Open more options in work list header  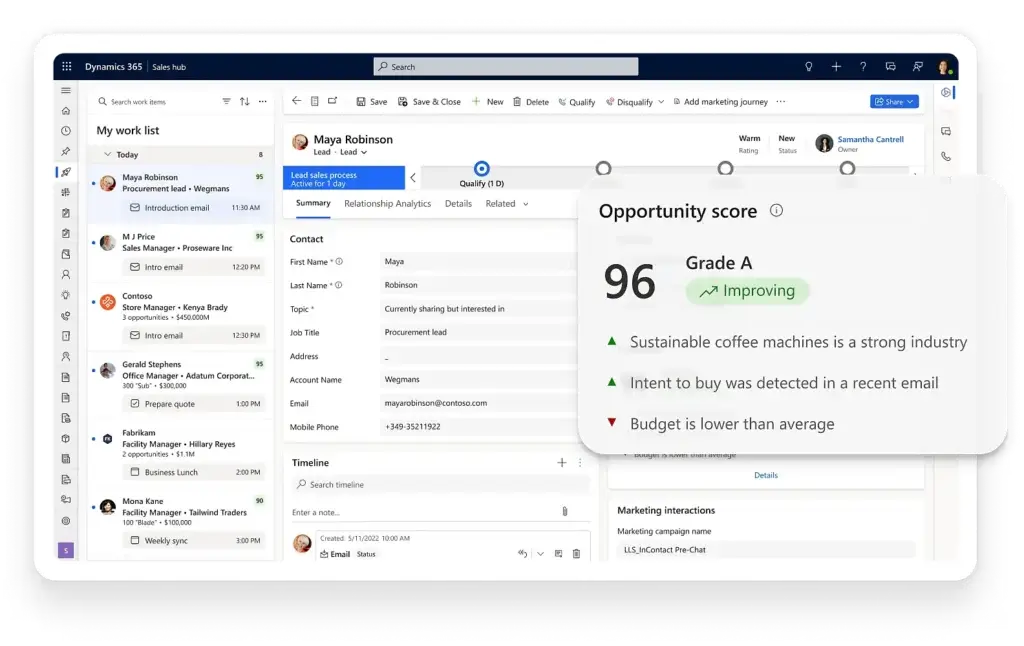tap(263, 101)
